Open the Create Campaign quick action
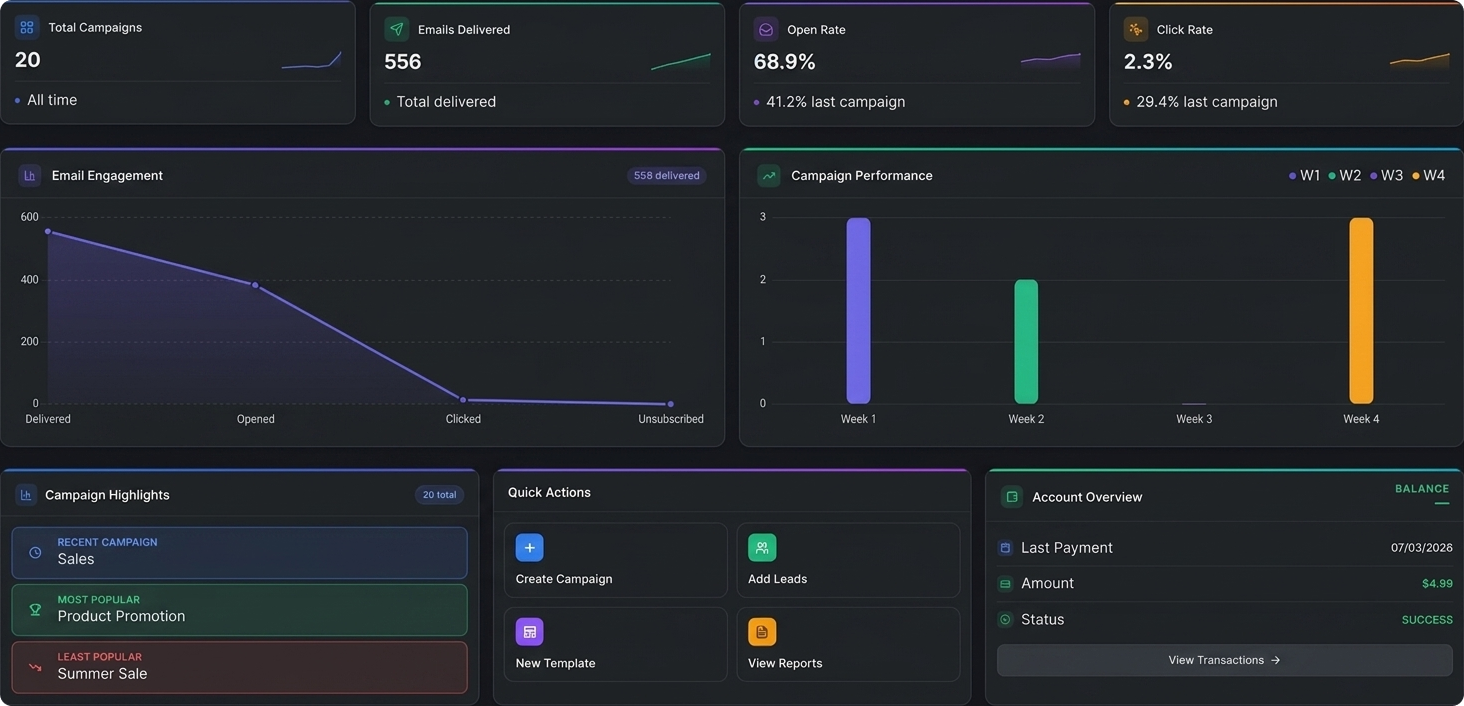The height and width of the screenshot is (706, 1464). [x=616, y=561]
